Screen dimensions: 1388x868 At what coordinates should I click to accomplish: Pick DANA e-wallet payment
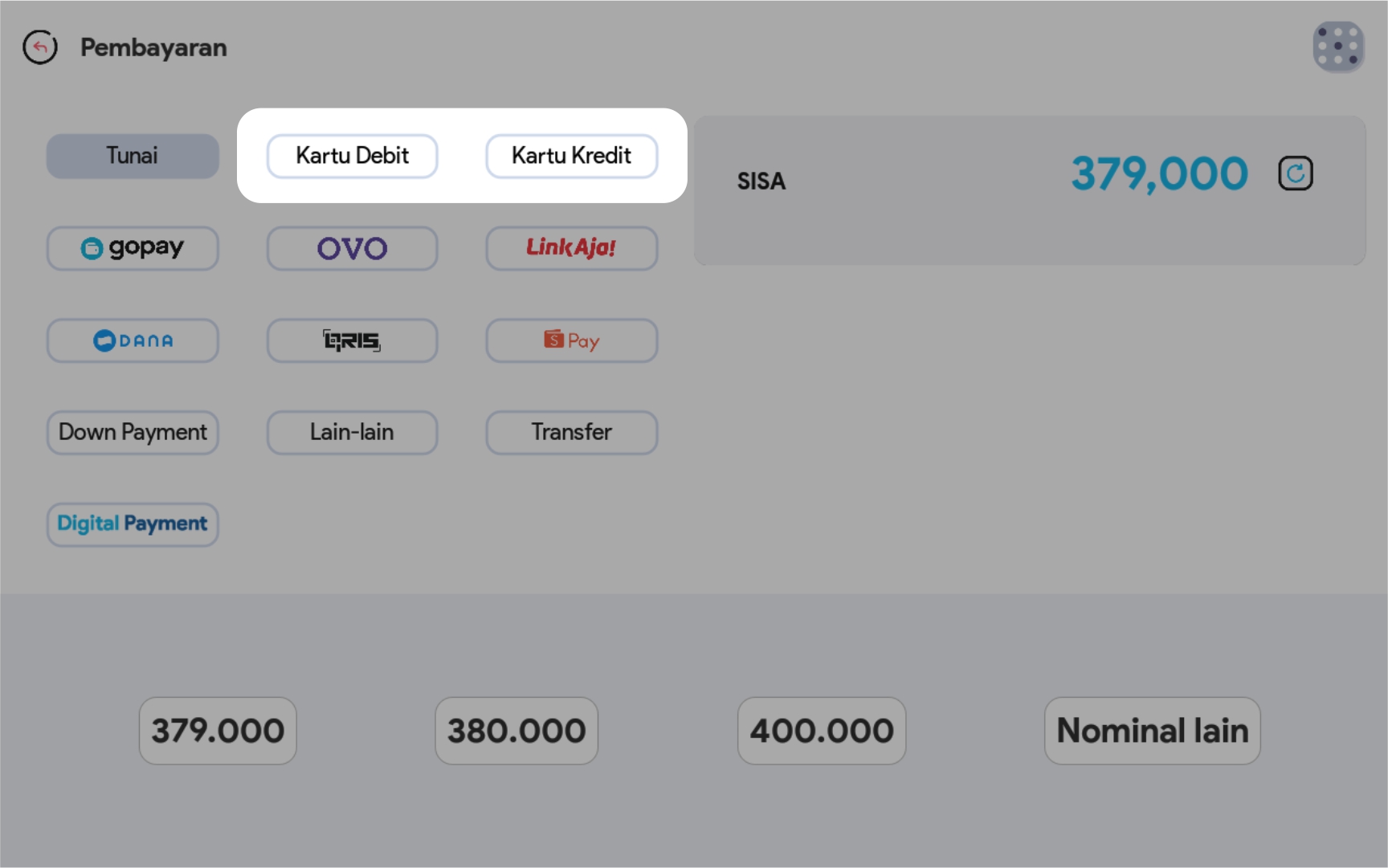[133, 340]
